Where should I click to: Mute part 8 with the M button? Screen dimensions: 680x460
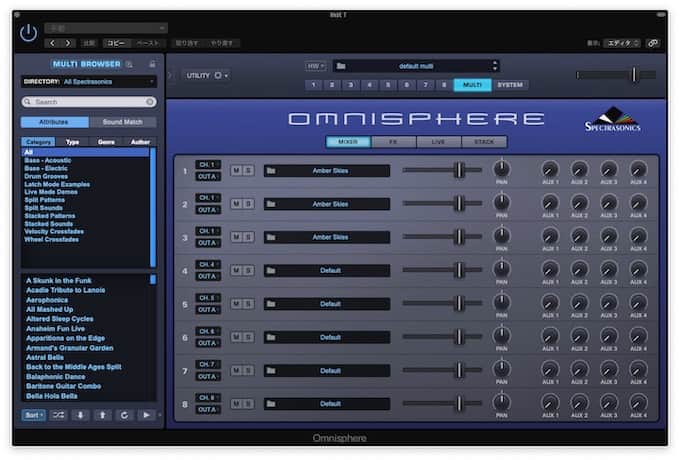[236, 404]
